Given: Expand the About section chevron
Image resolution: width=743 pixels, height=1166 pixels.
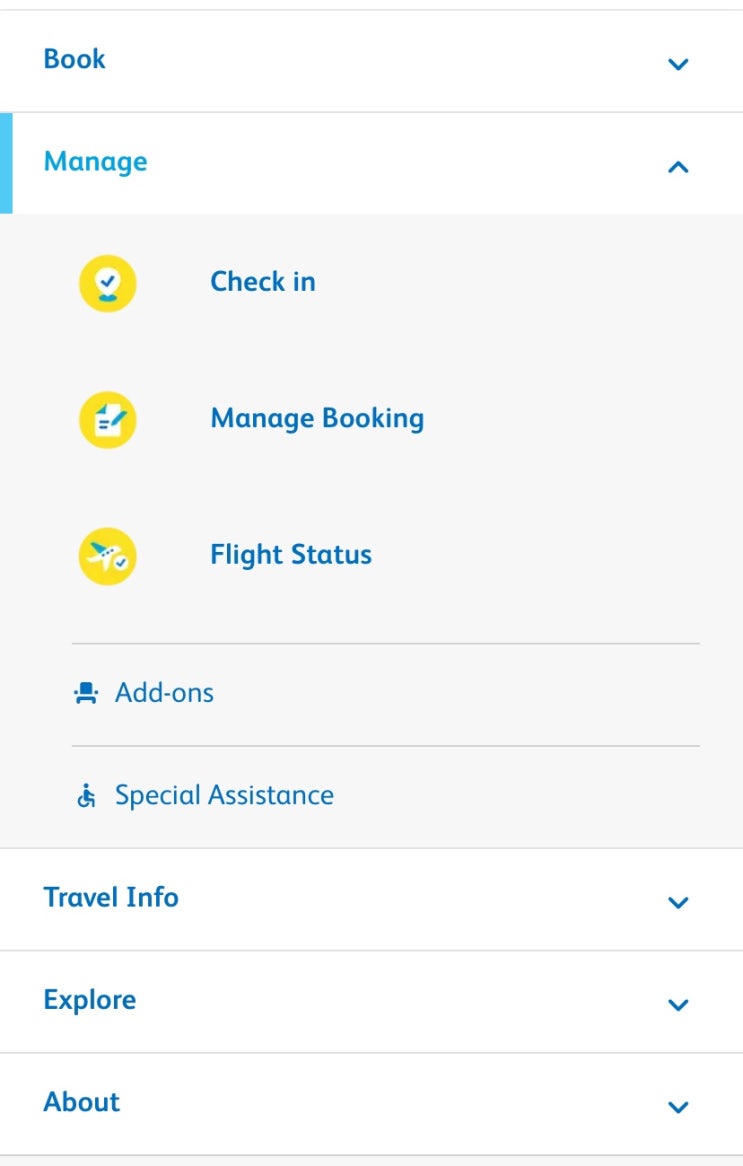Looking at the screenshot, I should [678, 1106].
